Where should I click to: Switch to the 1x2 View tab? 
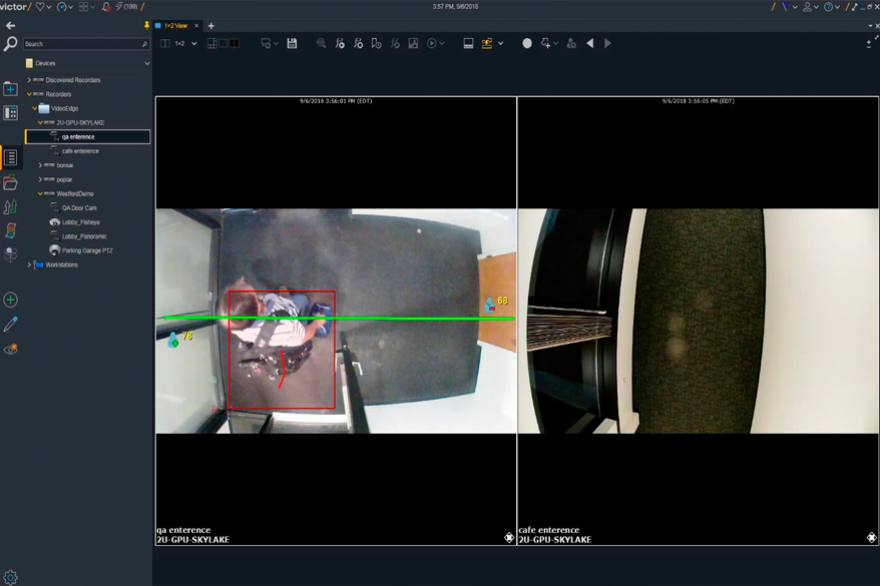(175, 25)
